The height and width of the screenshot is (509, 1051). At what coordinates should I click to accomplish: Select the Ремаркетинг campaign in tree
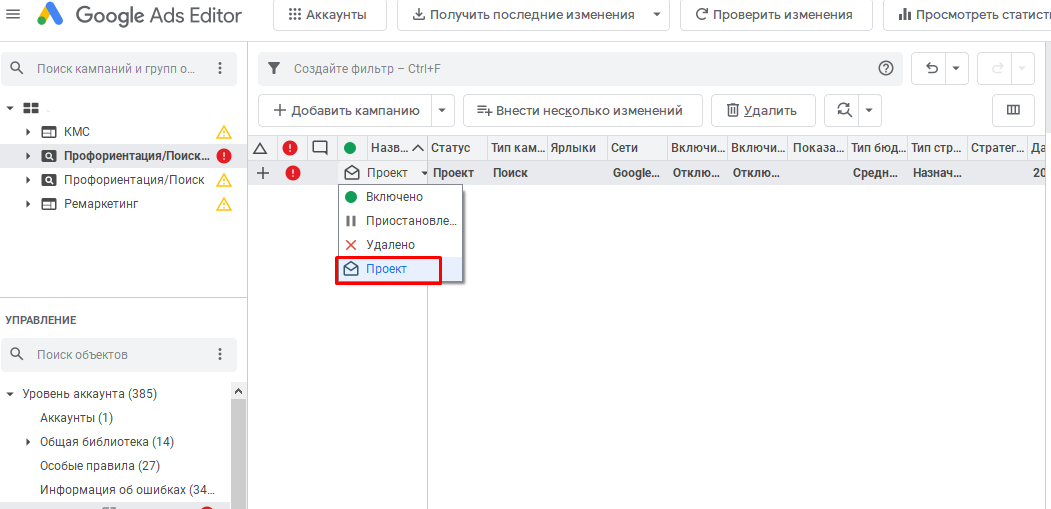(x=101, y=204)
